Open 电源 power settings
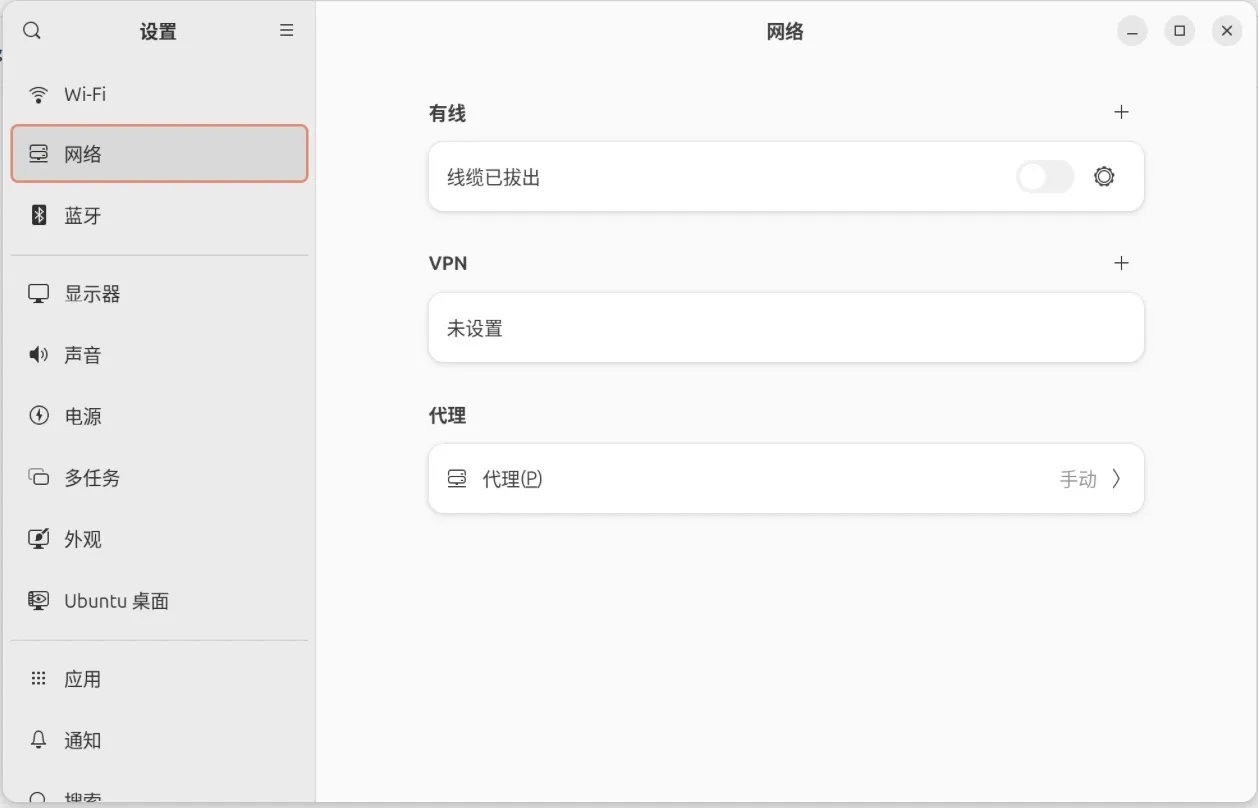 point(83,416)
